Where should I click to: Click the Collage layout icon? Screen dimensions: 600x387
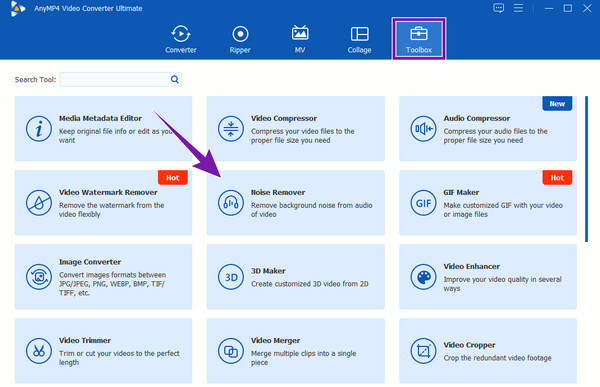359,34
